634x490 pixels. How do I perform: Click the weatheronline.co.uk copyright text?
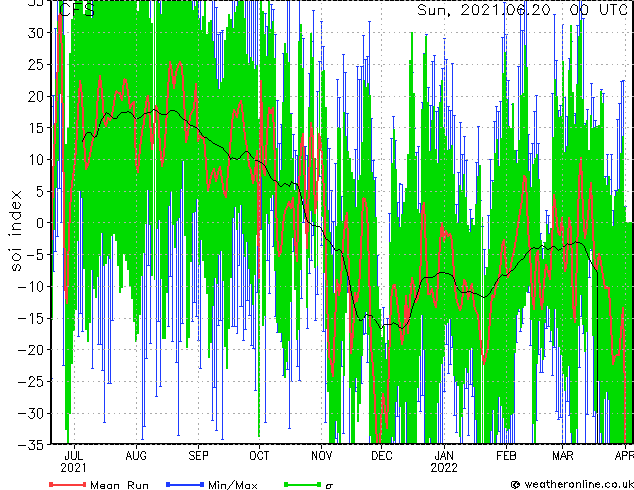point(572,484)
